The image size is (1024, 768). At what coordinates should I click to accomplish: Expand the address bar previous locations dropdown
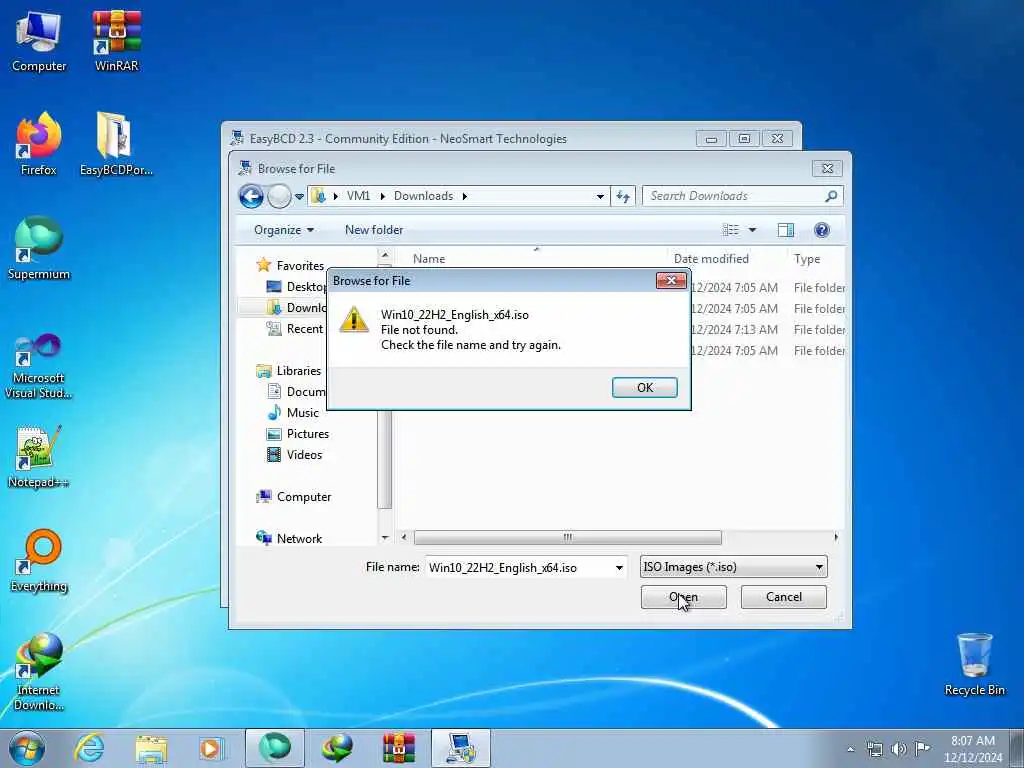coord(600,196)
